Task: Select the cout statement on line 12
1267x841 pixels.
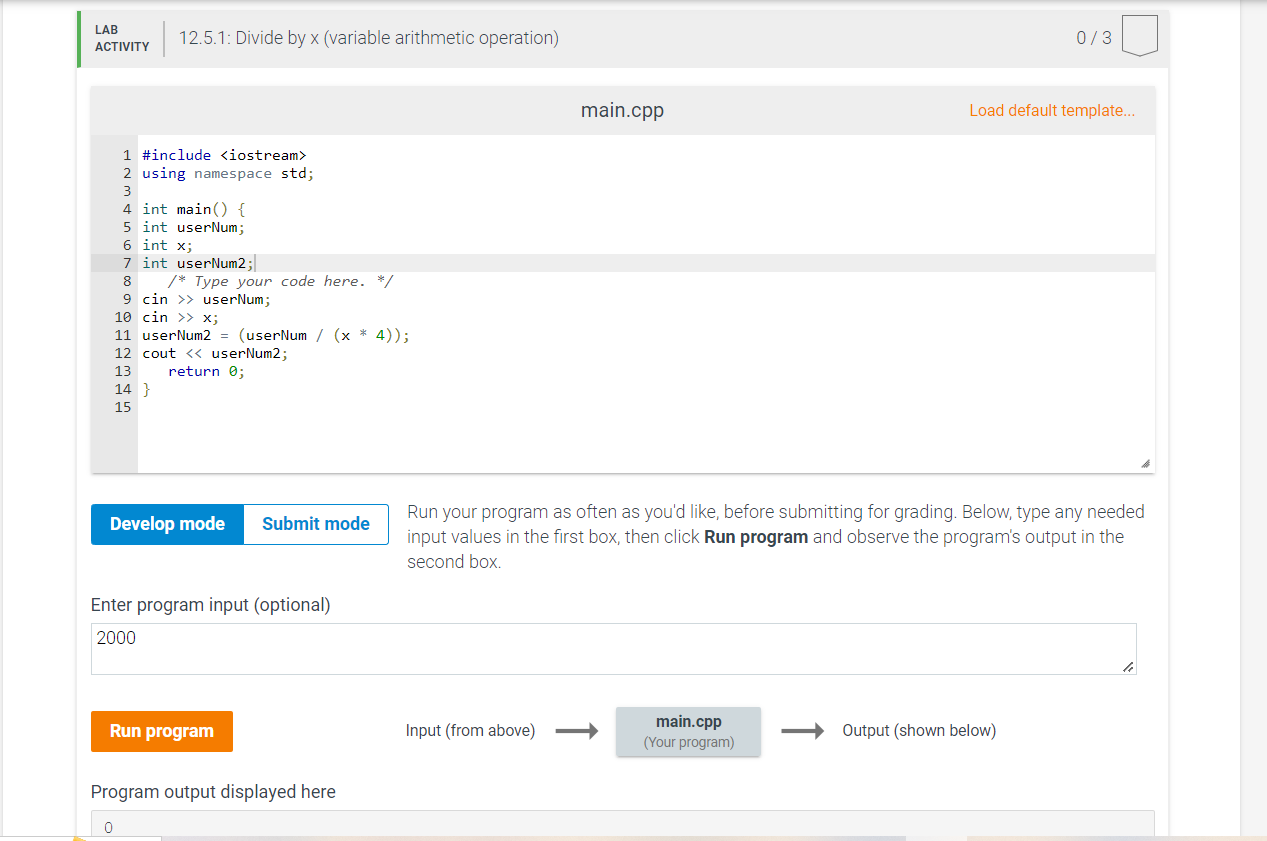Action: coord(215,353)
